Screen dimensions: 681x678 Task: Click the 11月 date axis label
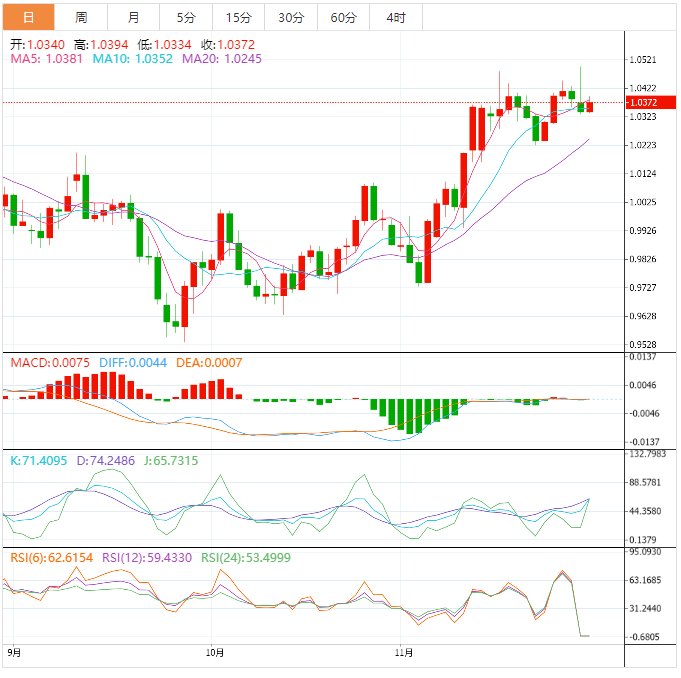click(x=404, y=652)
